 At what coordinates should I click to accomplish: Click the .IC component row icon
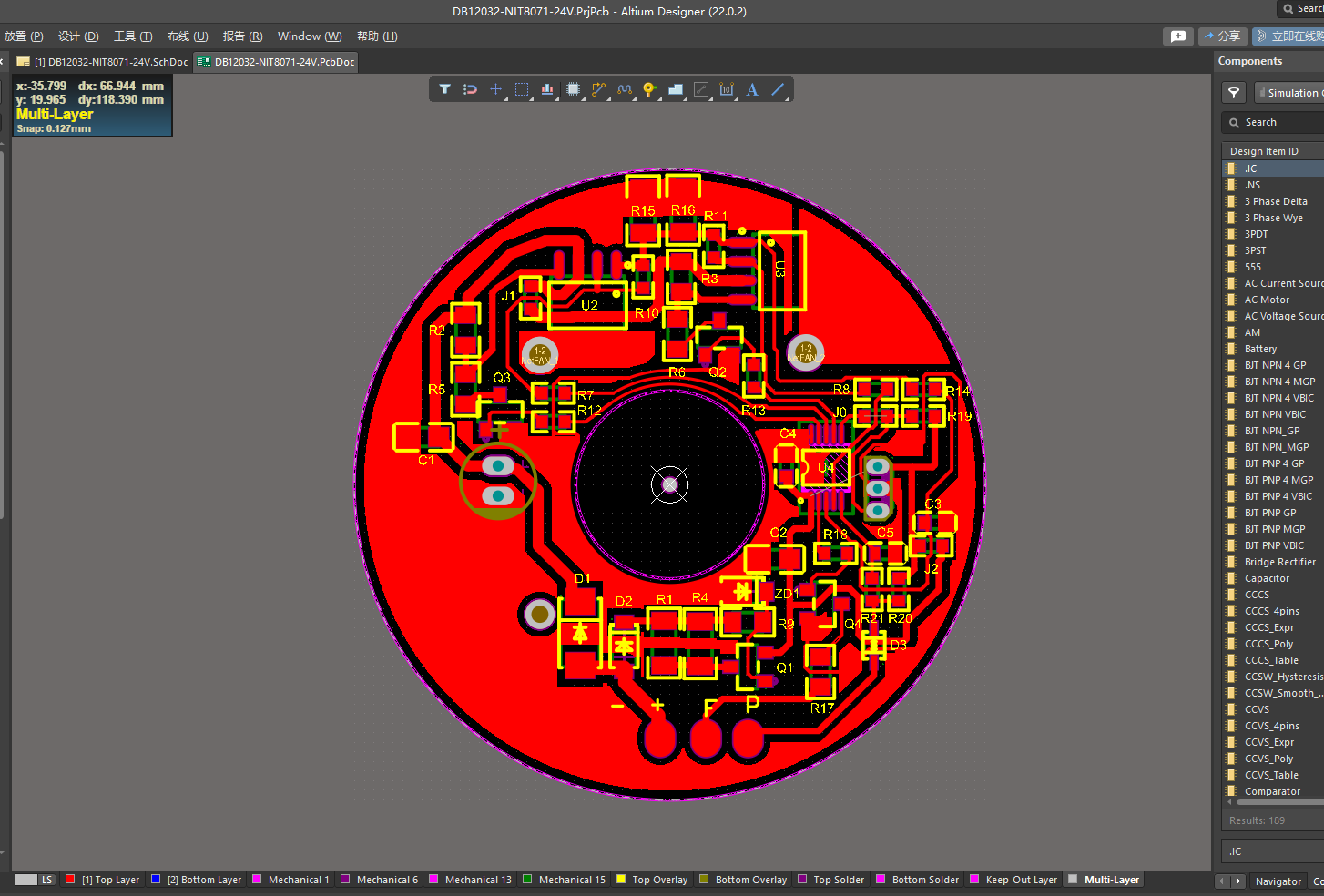click(1232, 168)
